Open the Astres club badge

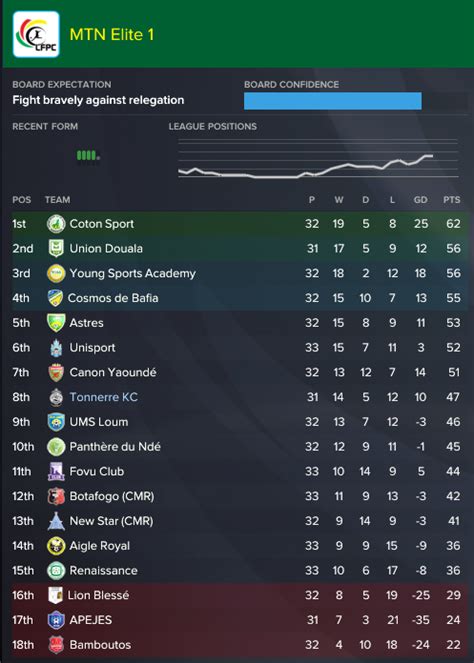tap(56, 323)
